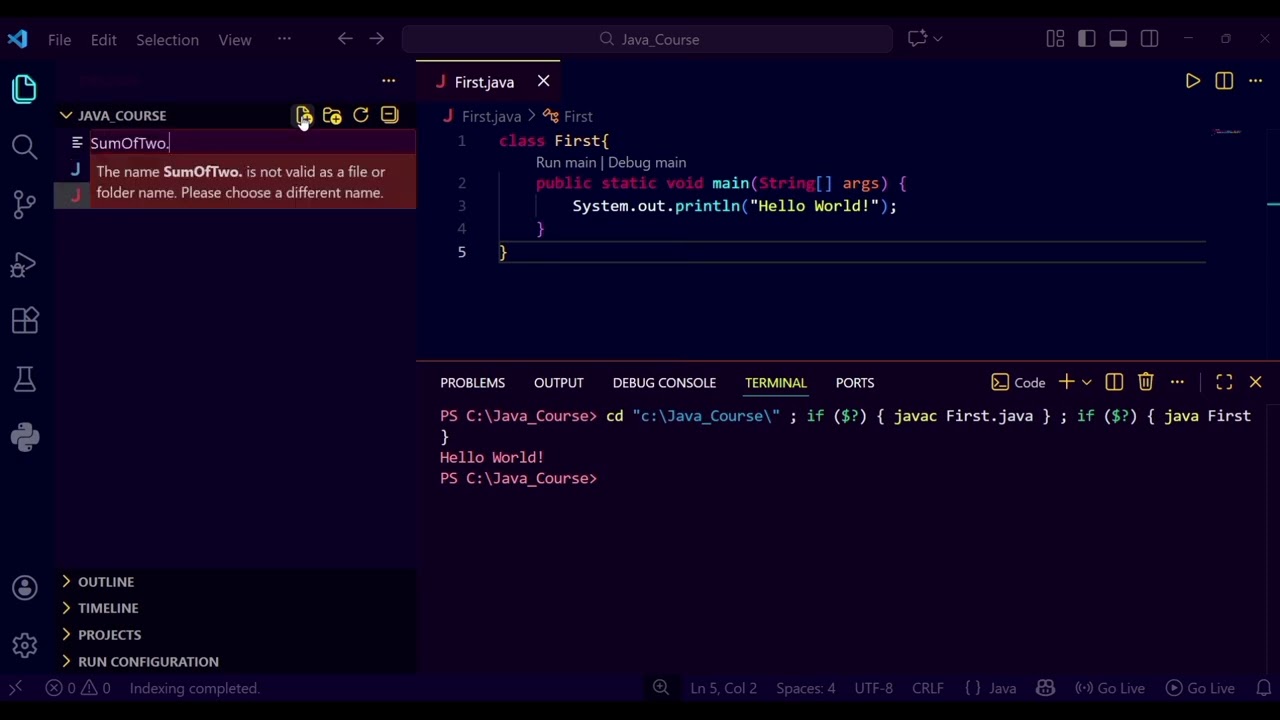Switch to the PROBLEMS panel tab
This screenshot has height=720, width=1280.
pyautogui.click(x=472, y=382)
